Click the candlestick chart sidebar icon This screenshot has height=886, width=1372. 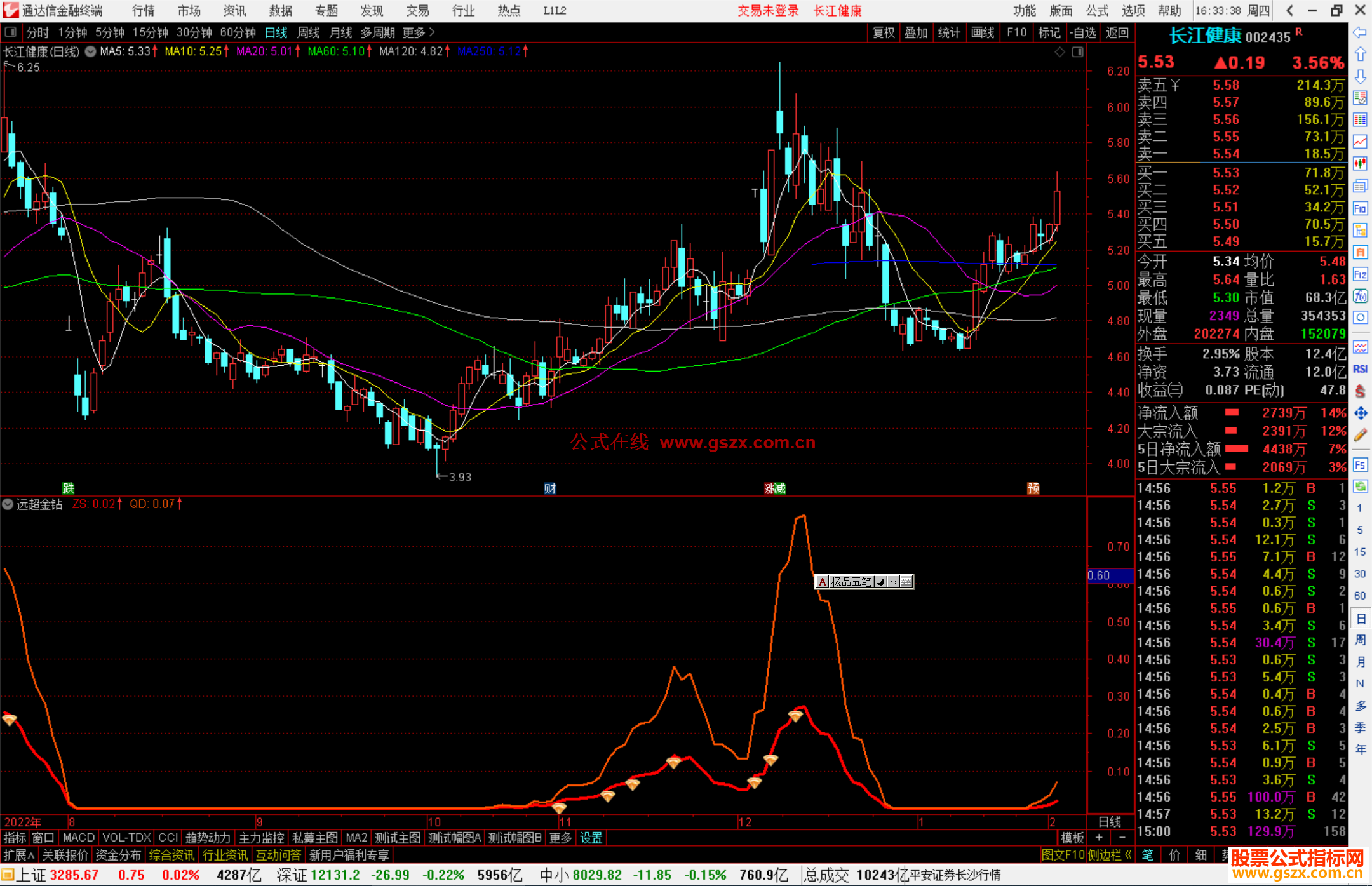tap(1360, 164)
